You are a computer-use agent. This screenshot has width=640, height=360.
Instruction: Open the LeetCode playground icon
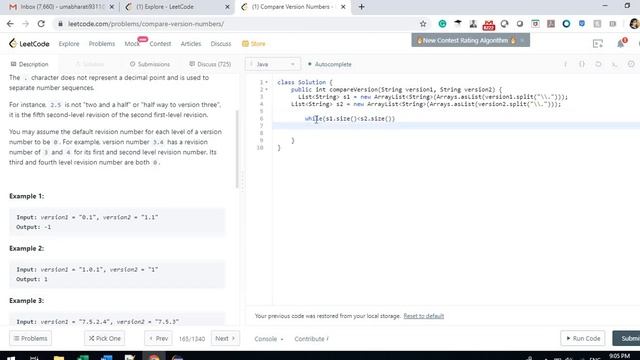[598, 44]
